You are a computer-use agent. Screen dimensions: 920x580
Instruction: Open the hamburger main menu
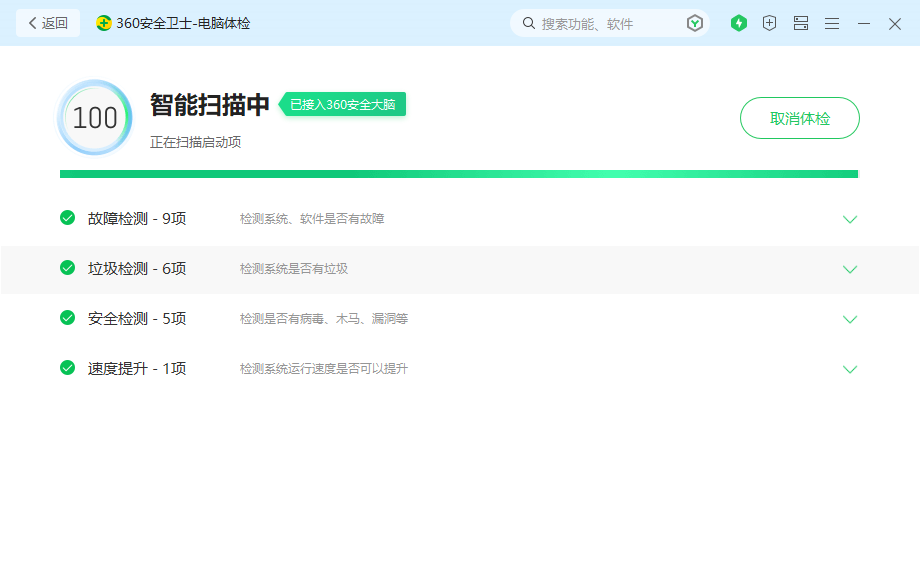[x=832, y=23]
